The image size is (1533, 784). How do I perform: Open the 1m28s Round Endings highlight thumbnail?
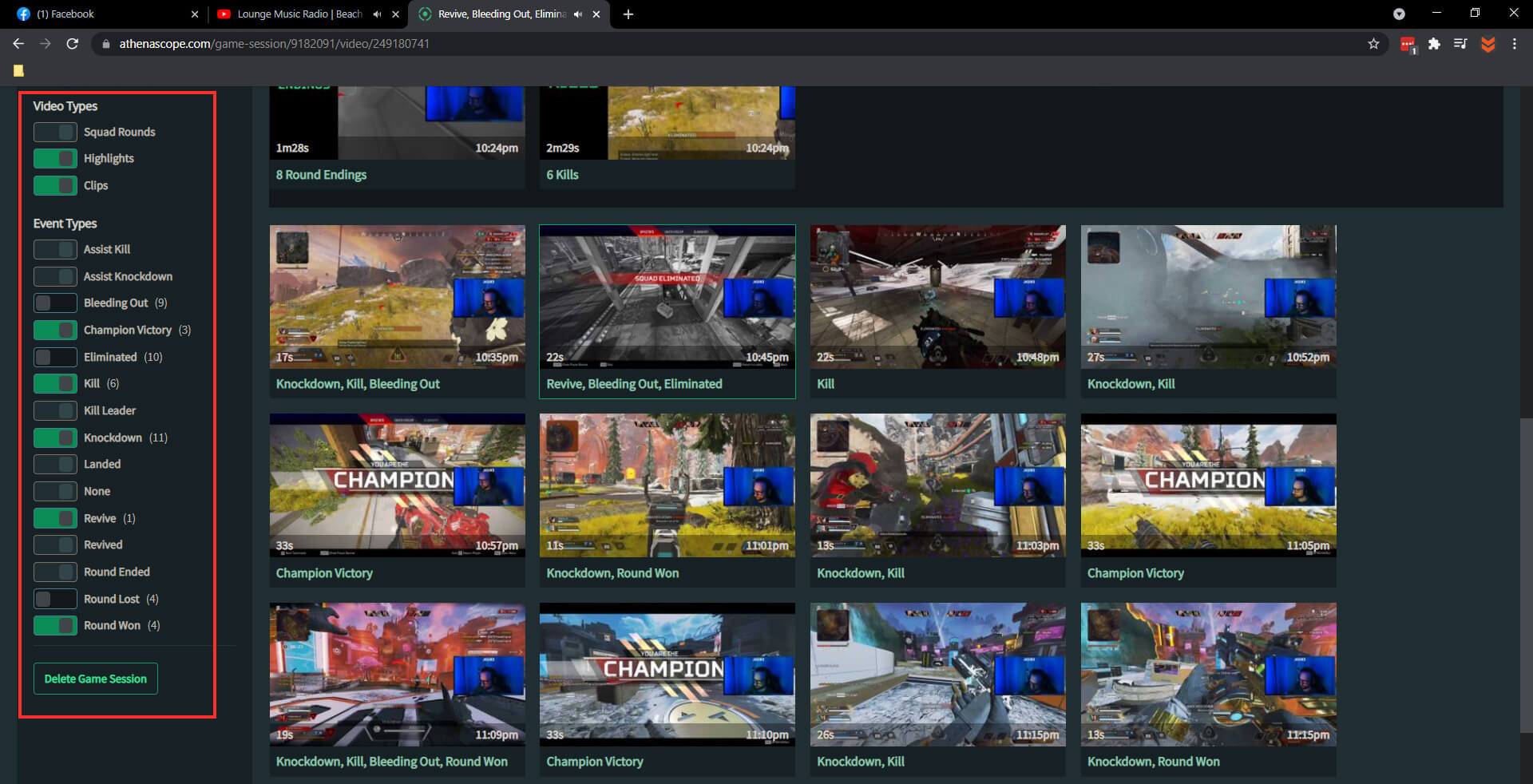click(x=397, y=123)
